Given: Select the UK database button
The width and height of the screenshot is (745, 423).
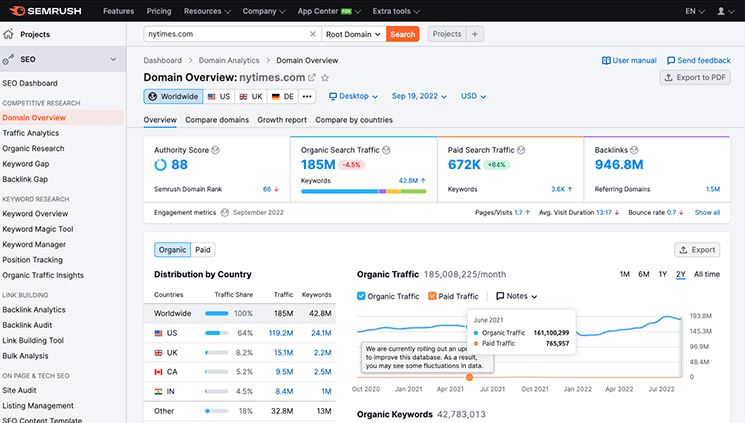Looking at the screenshot, I should pos(250,96).
